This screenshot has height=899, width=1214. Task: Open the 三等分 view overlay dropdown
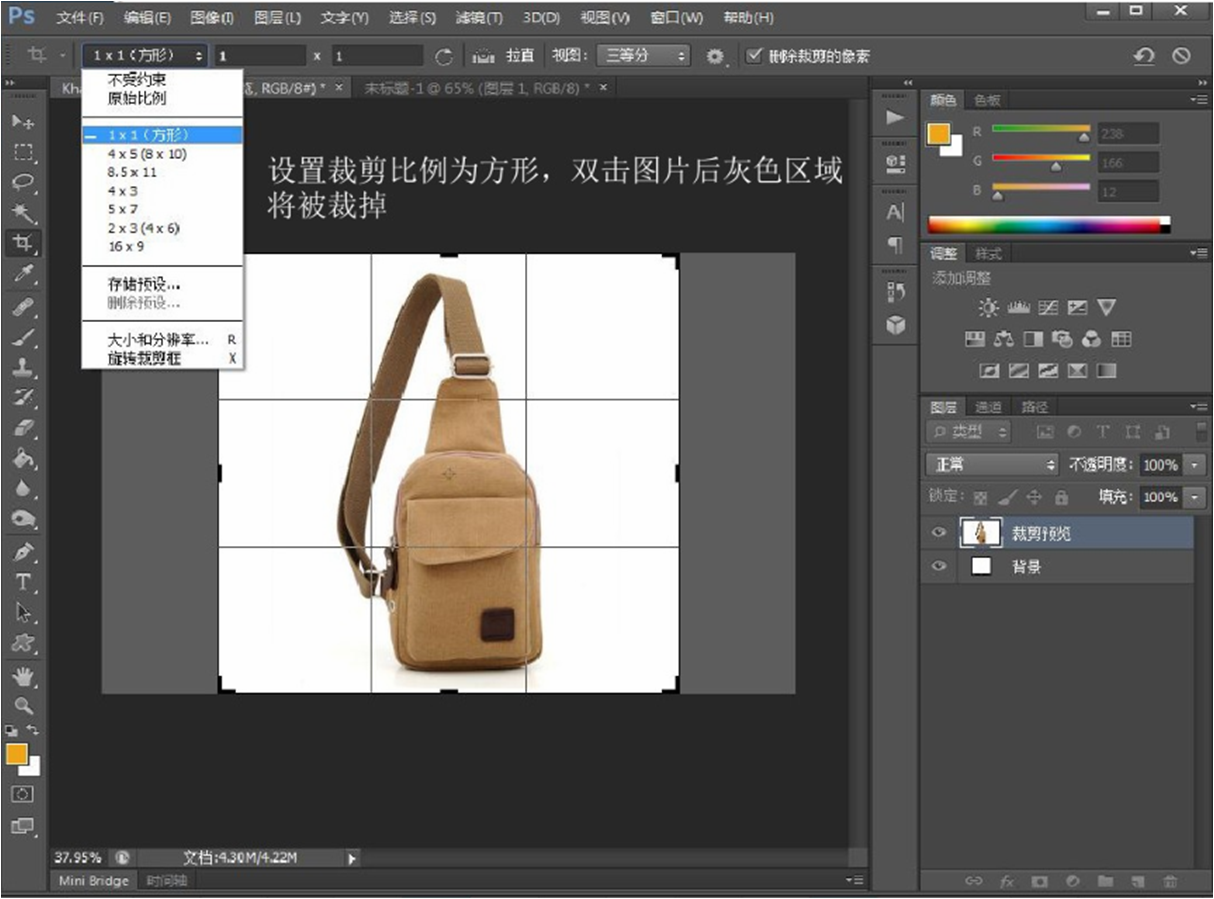pos(643,56)
